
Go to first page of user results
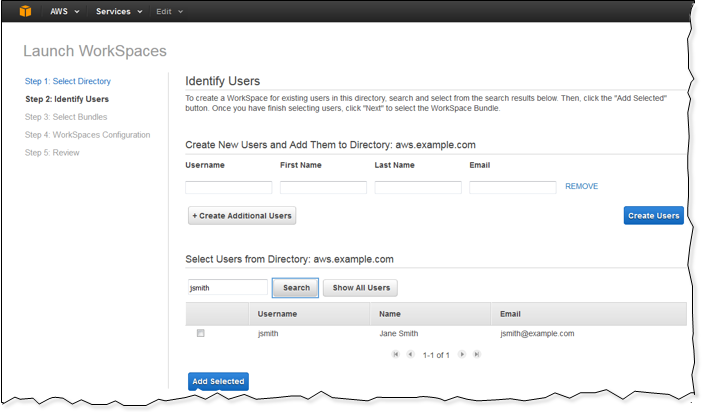pyautogui.click(x=395, y=354)
